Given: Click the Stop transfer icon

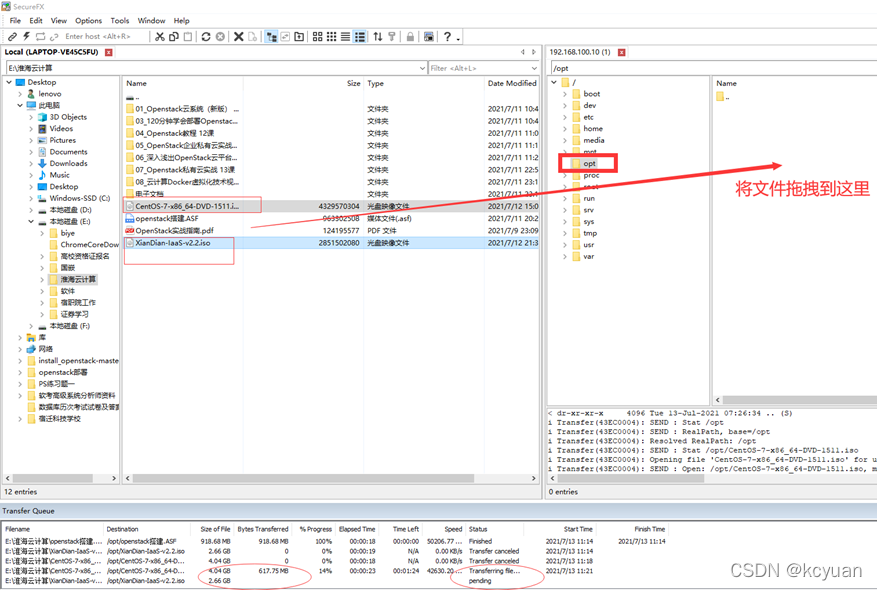Looking at the screenshot, I should tap(220, 36).
